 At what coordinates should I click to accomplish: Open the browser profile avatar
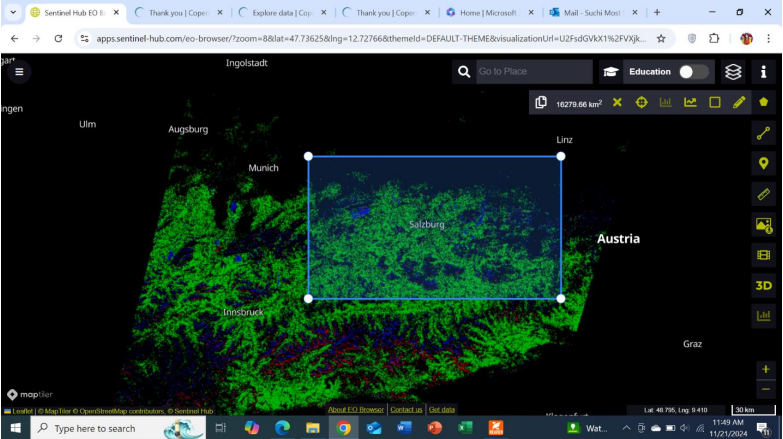(746, 38)
